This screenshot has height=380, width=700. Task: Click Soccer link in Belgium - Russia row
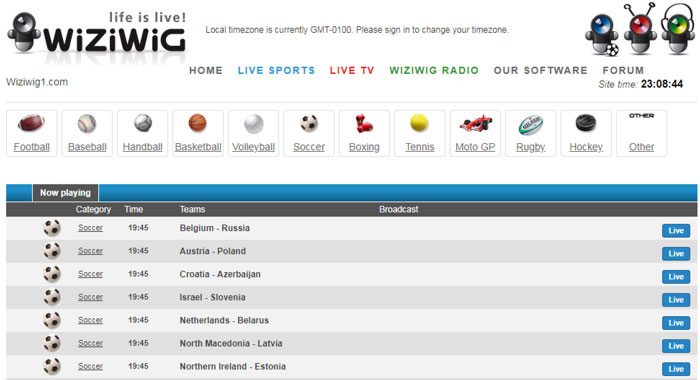pyautogui.click(x=90, y=228)
